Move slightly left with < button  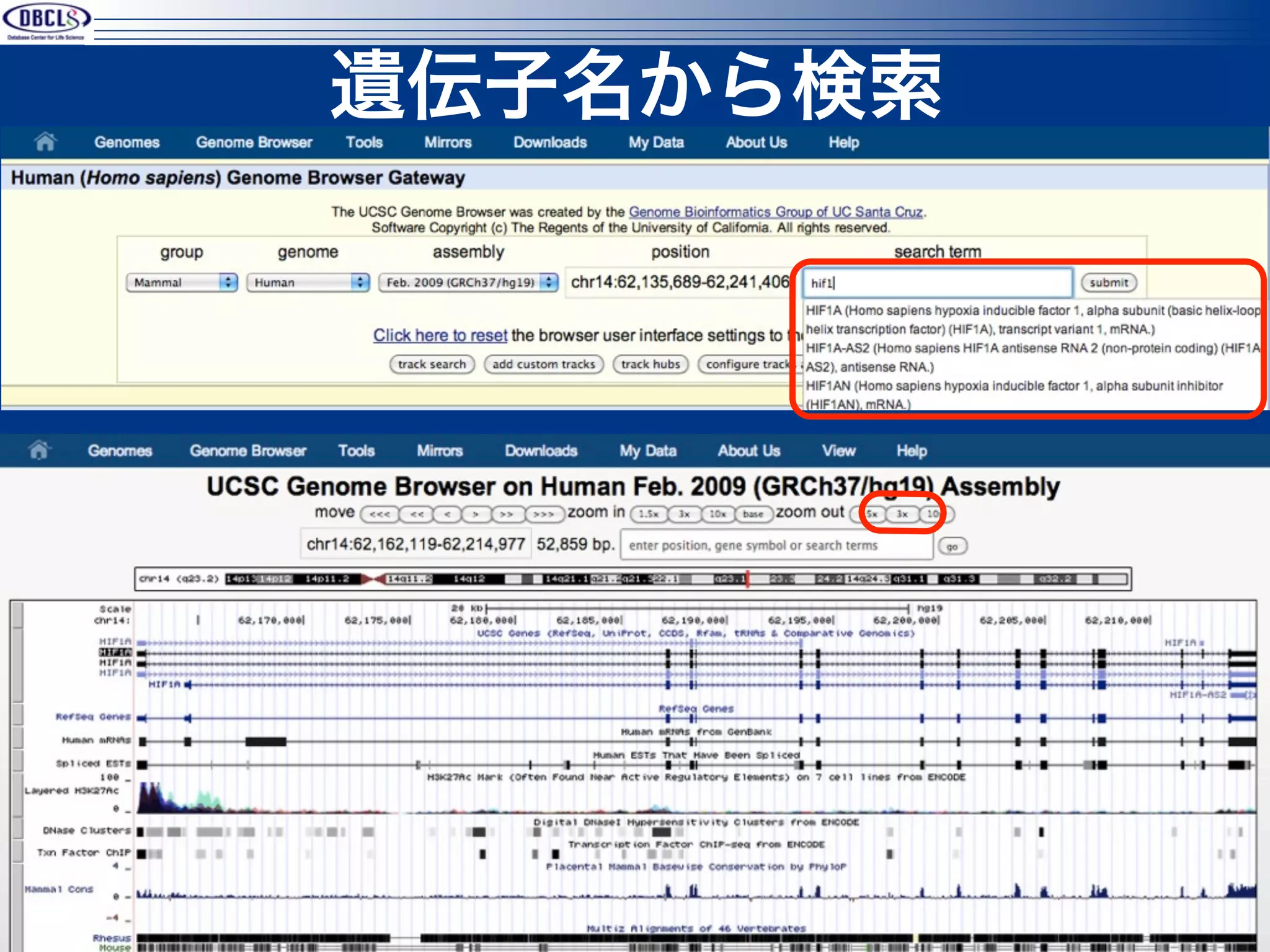(447, 514)
